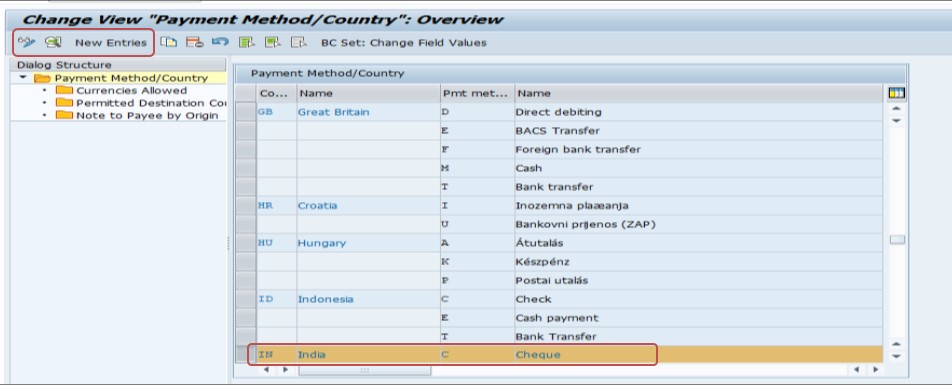Click payment method D in Direct debiting row
This screenshot has width=952, height=385.
478,112
